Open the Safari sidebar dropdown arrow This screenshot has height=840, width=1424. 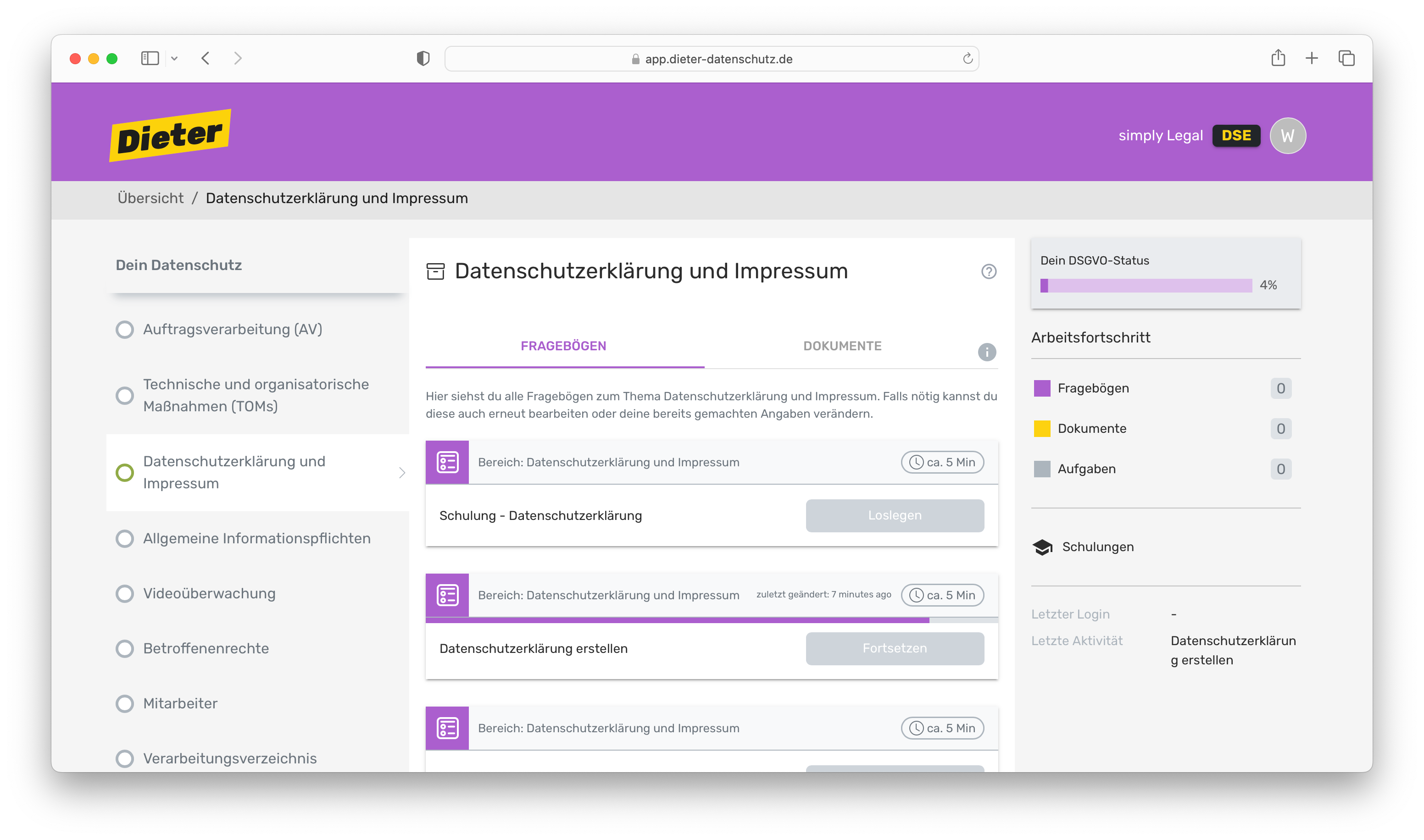tap(174, 59)
